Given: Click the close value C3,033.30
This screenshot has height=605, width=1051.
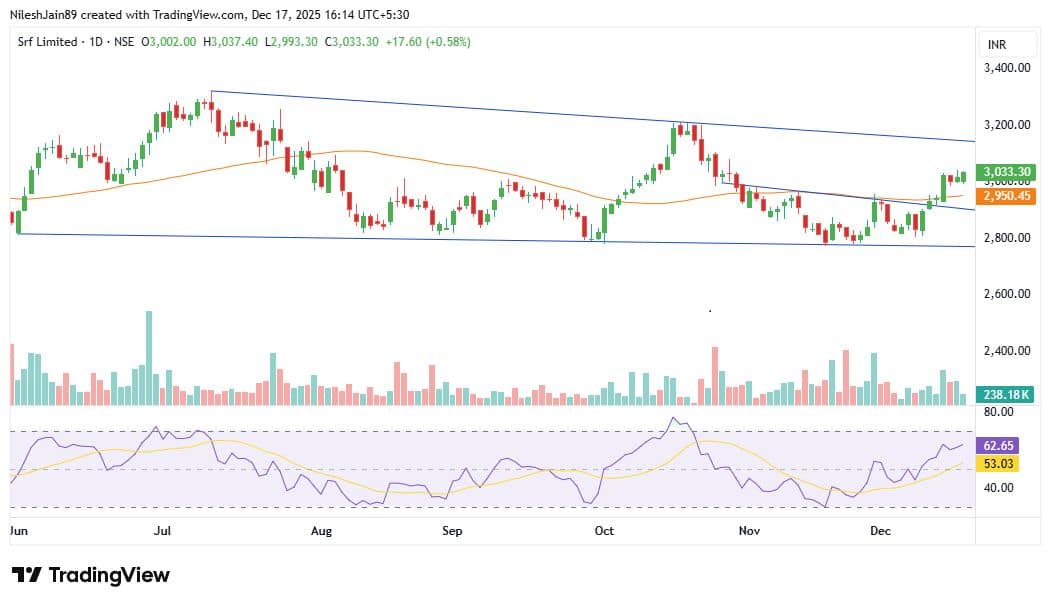Looking at the screenshot, I should 351,42.
